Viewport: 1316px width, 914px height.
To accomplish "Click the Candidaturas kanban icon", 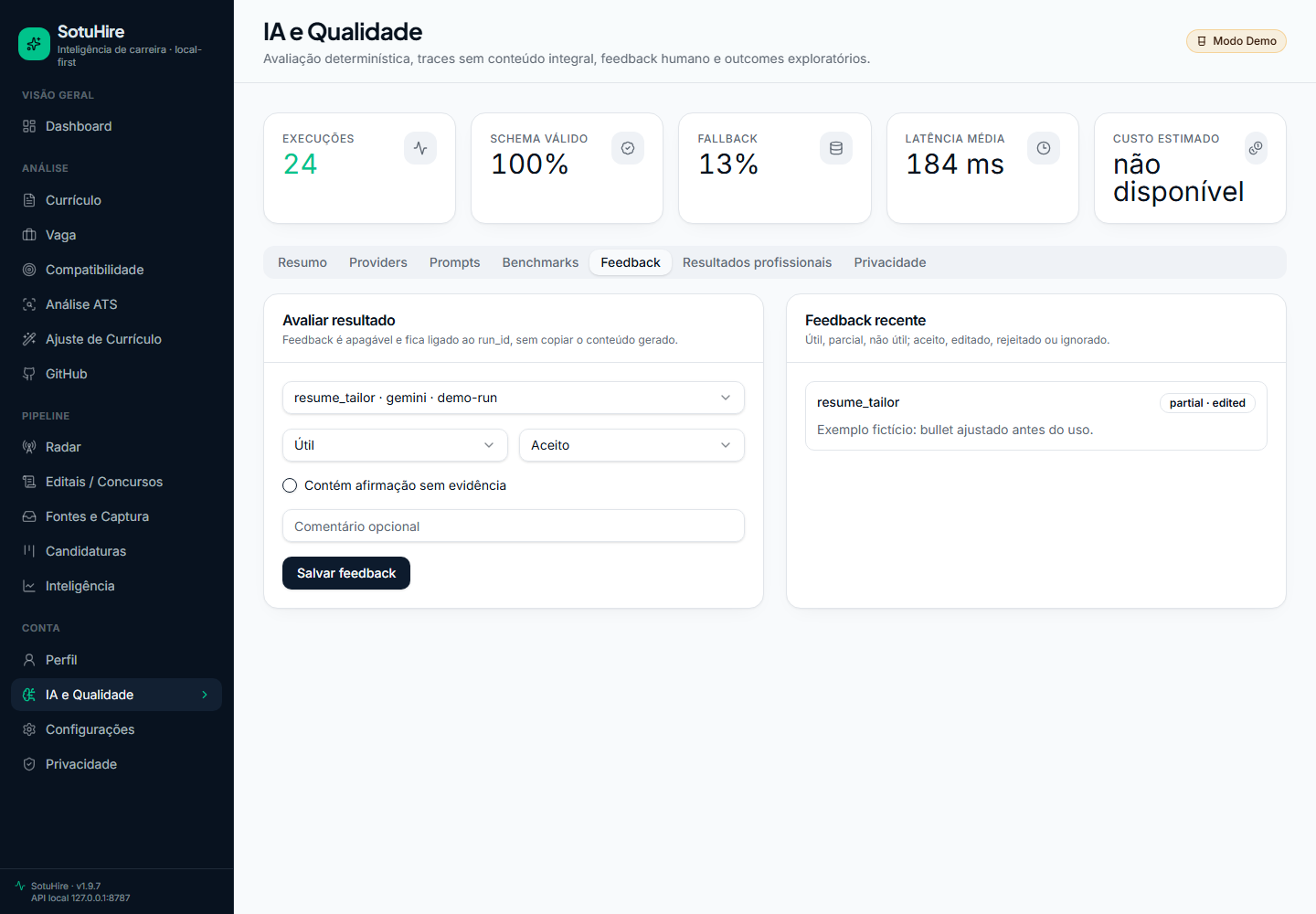I will (x=29, y=551).
